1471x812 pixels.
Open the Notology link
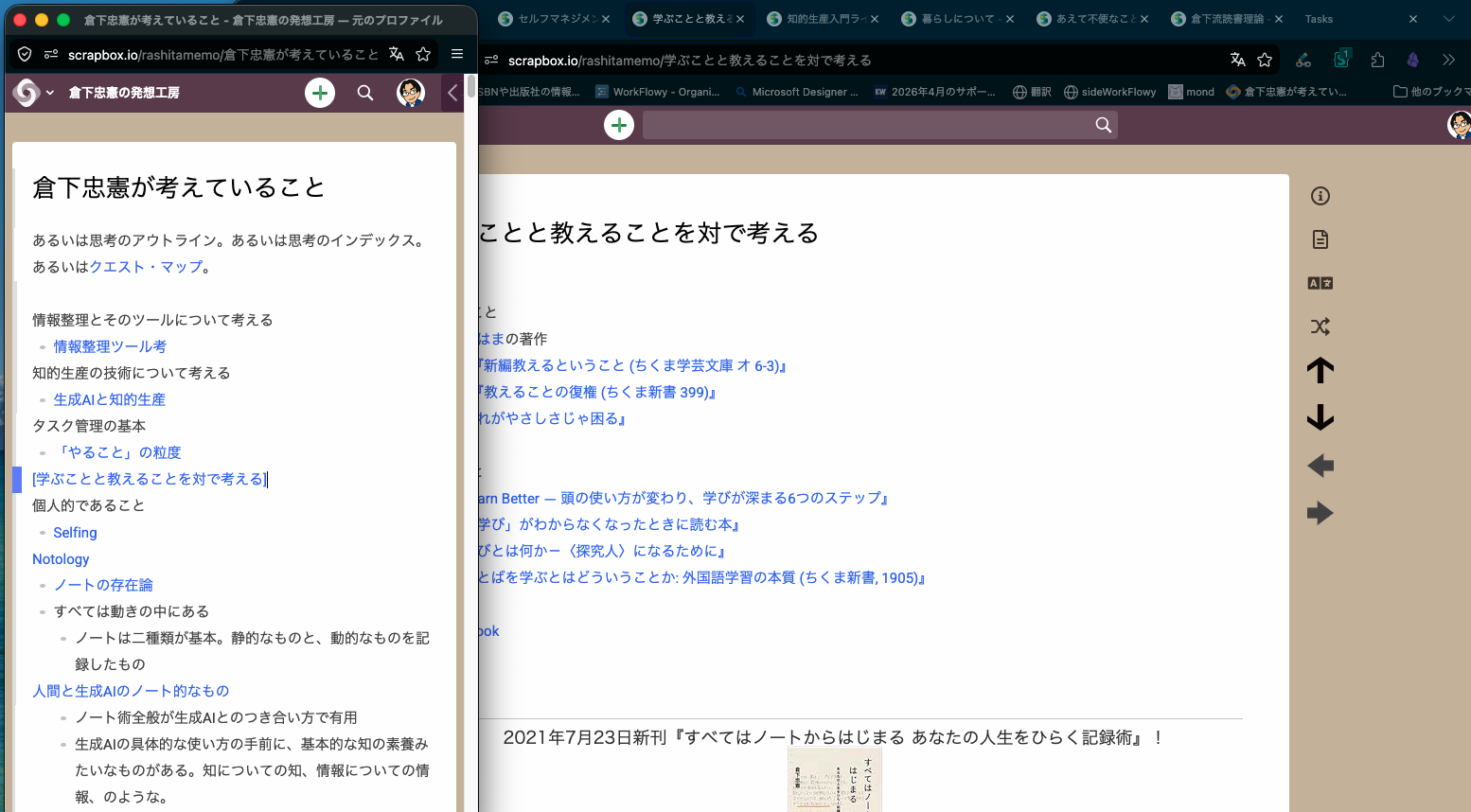point(61,559)
